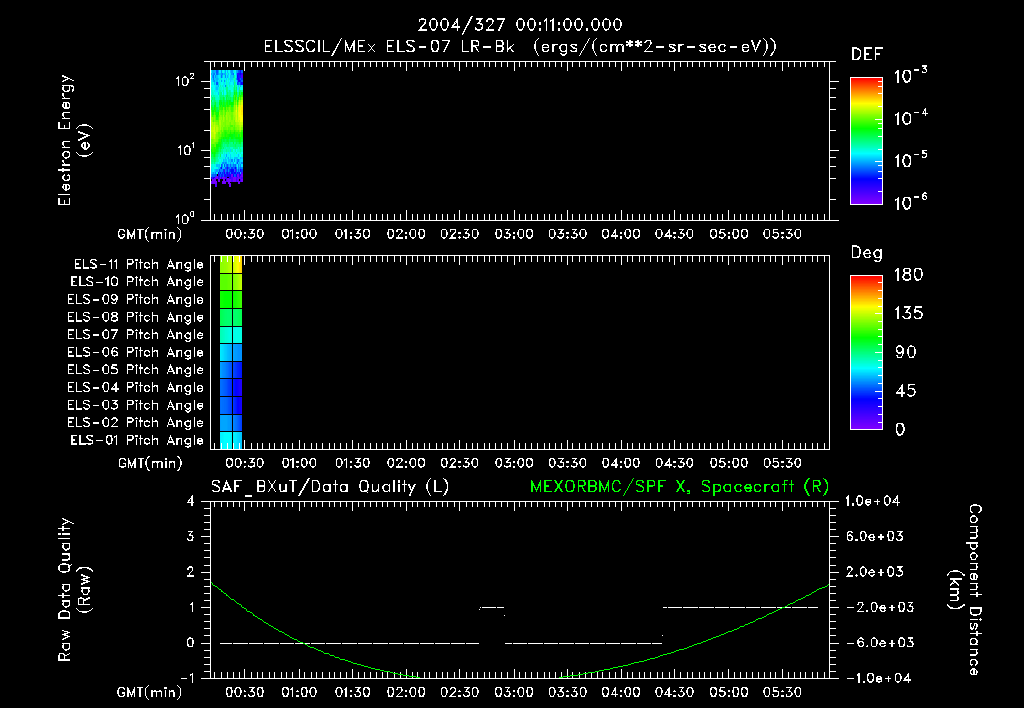Click the GMT(min) label under the top panel
Image resolution: width=1024 pixels, height=708 pixels.
[150, 234]
